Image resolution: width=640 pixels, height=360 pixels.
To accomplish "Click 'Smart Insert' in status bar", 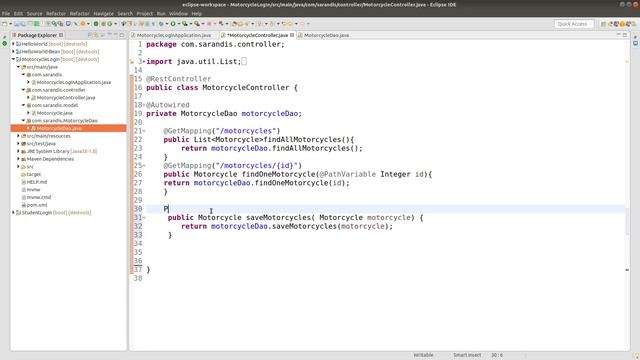I will pos(467,355).
